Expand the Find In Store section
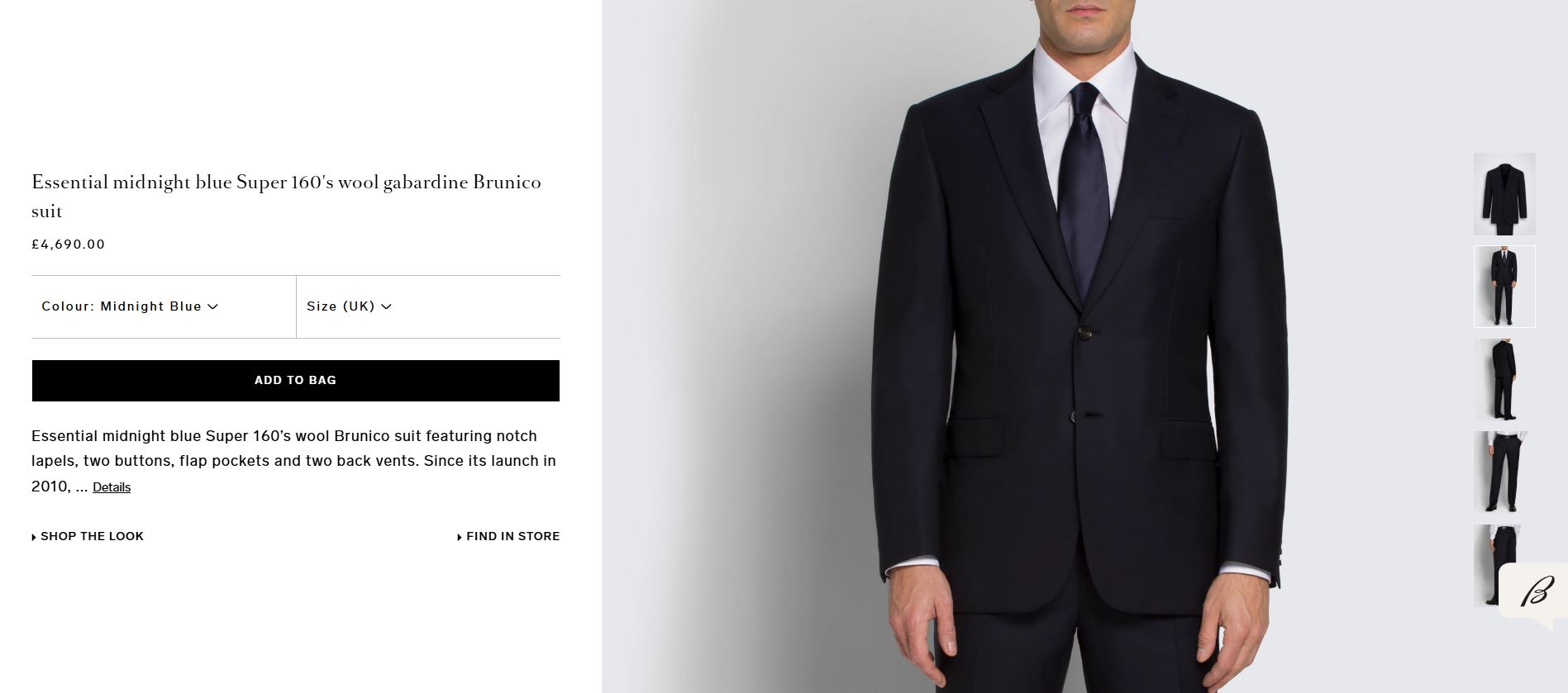Viewport: 1568px width, 693px height. point(512,536)
